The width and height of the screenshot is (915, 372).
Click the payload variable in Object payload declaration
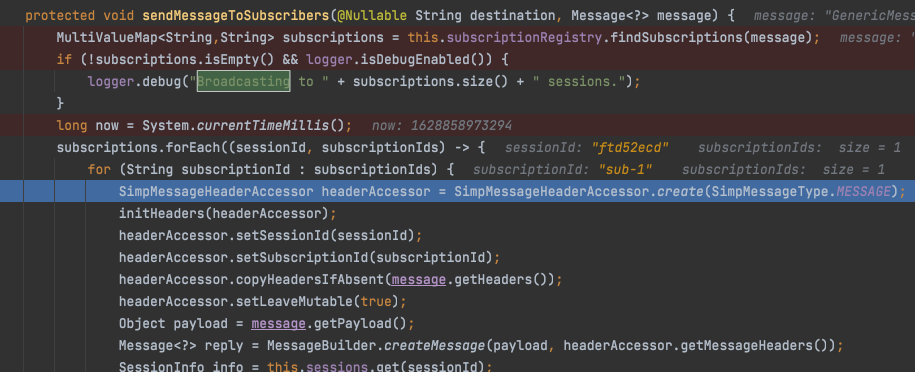point(201,324)
